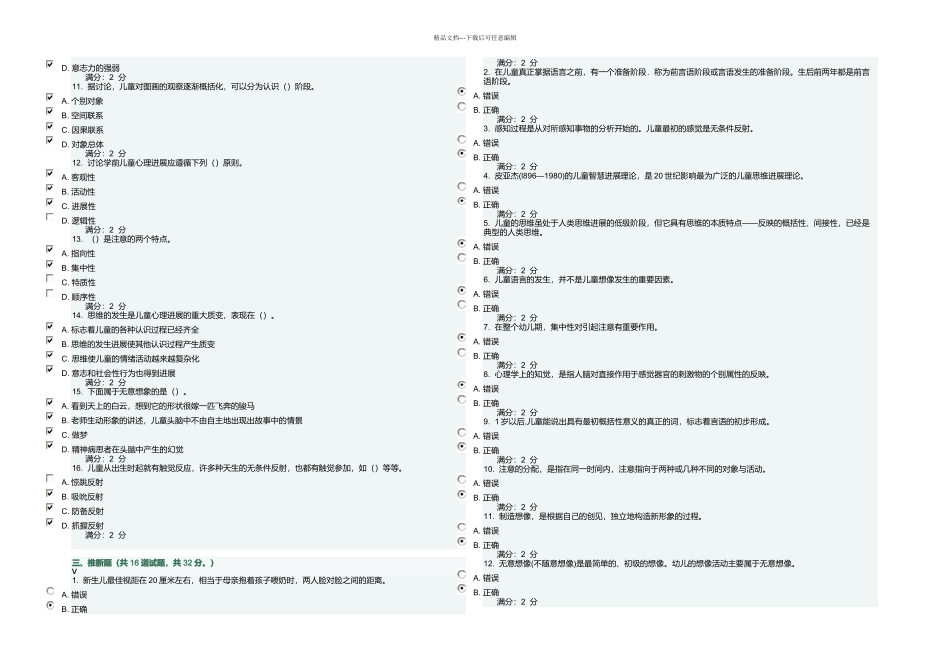Image resolution: width=950 pixels, height=672 pixels.
Task: Toggle checkbox D. 精神病患者在头脑中产生的幻觉
Action: coord(50,446)
